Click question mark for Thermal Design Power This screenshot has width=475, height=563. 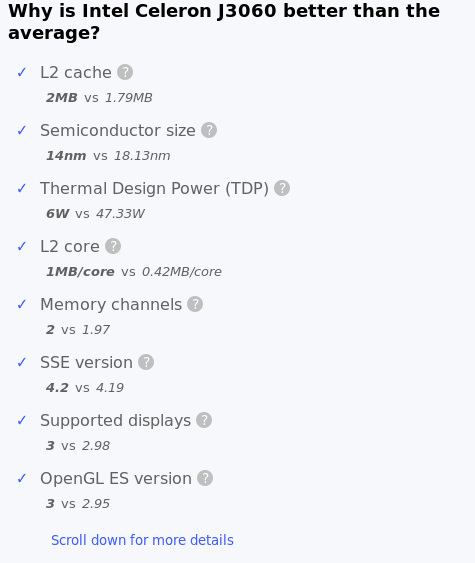(282, 188)
